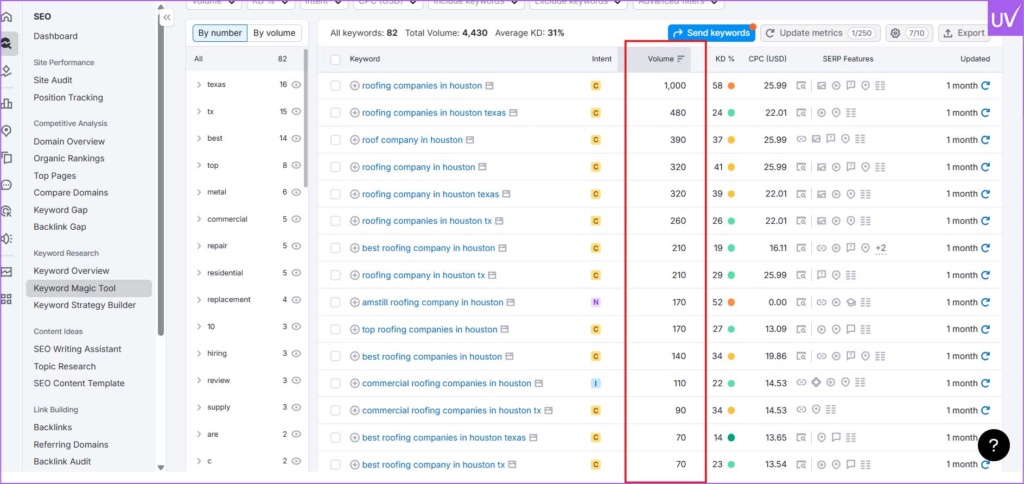Click the Export button

tap(964, 33)
